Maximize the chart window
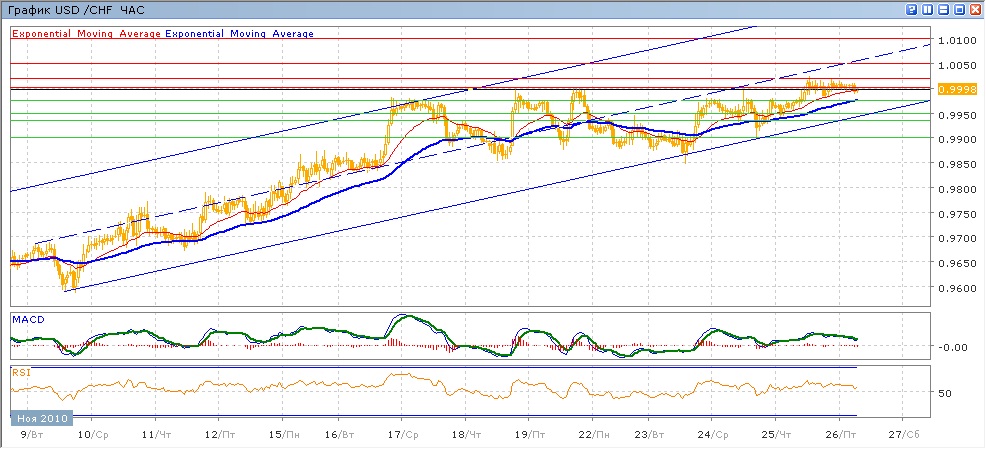Screen dimensions: 986x449 (960, 10)
